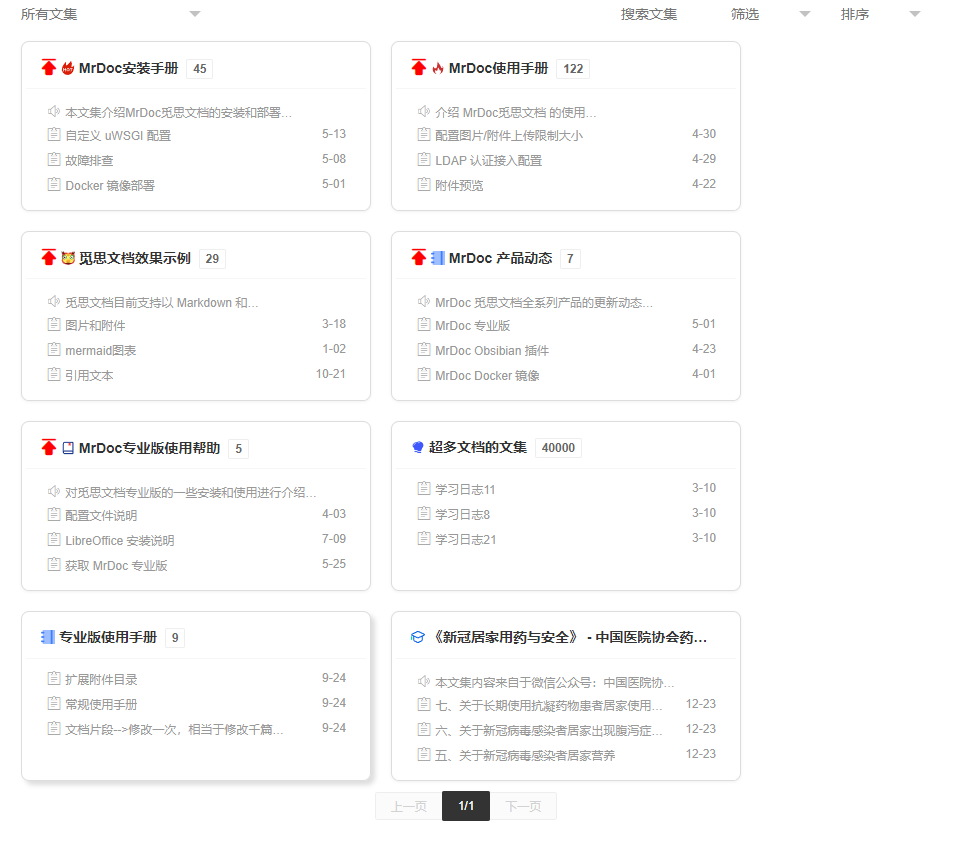Open document 七、关于长期使用抗凝药物患者

click(x=549, y=706)
